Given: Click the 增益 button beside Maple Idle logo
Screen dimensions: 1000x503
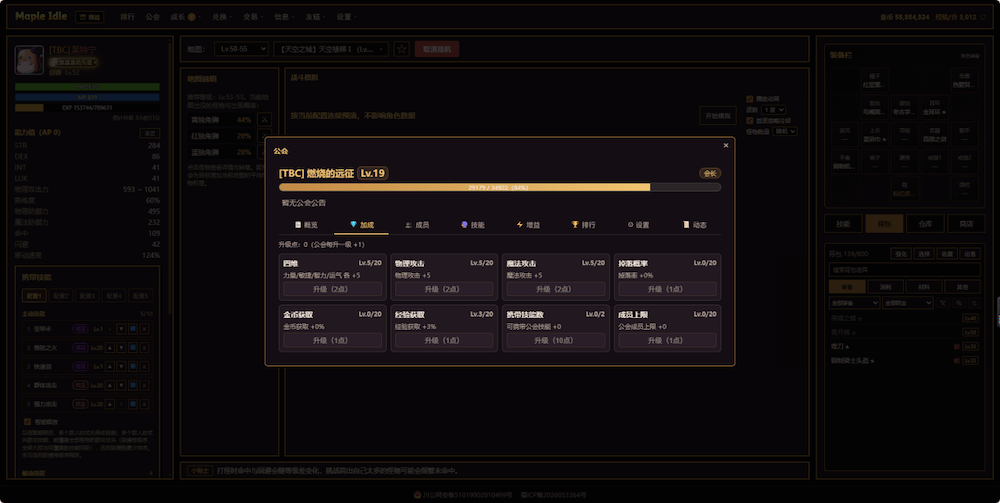Looking at the screenshot, I should [90, 17].
